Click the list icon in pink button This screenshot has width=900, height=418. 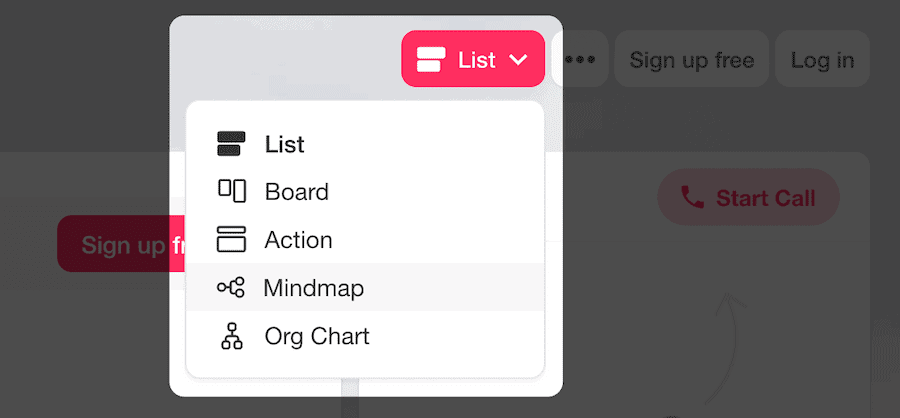[431, 60]
